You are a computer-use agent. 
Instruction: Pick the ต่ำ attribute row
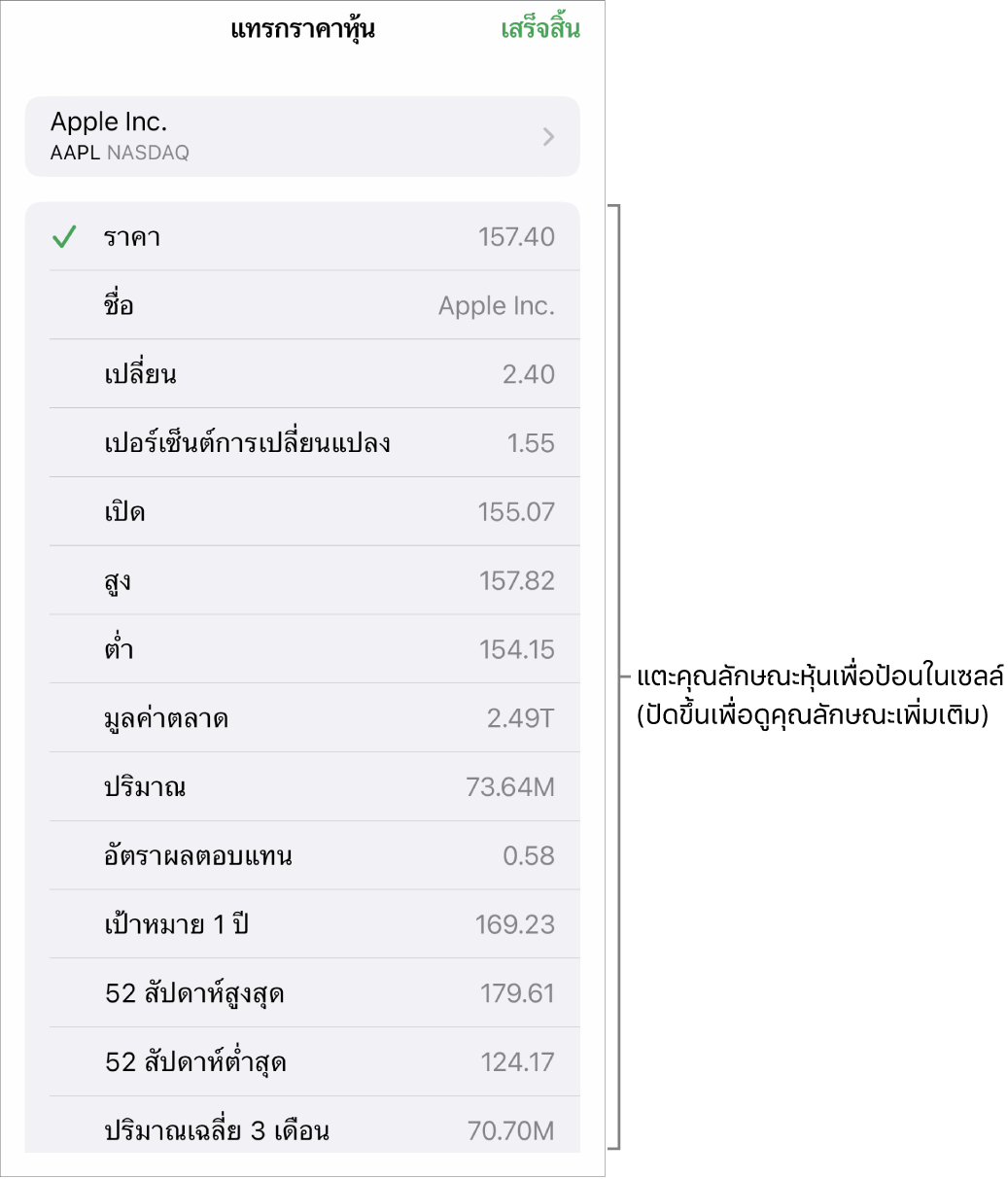(x=302, y=650)
